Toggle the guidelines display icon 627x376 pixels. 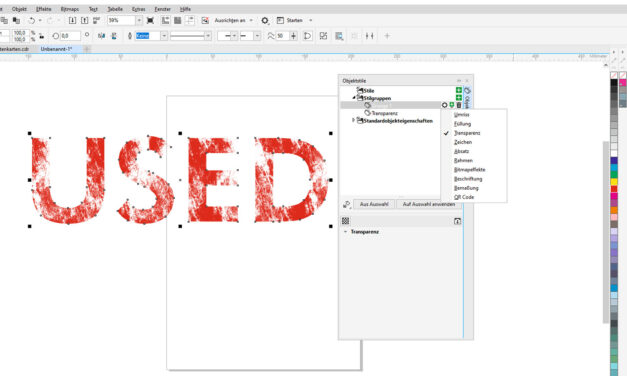[x=190, y=20]
